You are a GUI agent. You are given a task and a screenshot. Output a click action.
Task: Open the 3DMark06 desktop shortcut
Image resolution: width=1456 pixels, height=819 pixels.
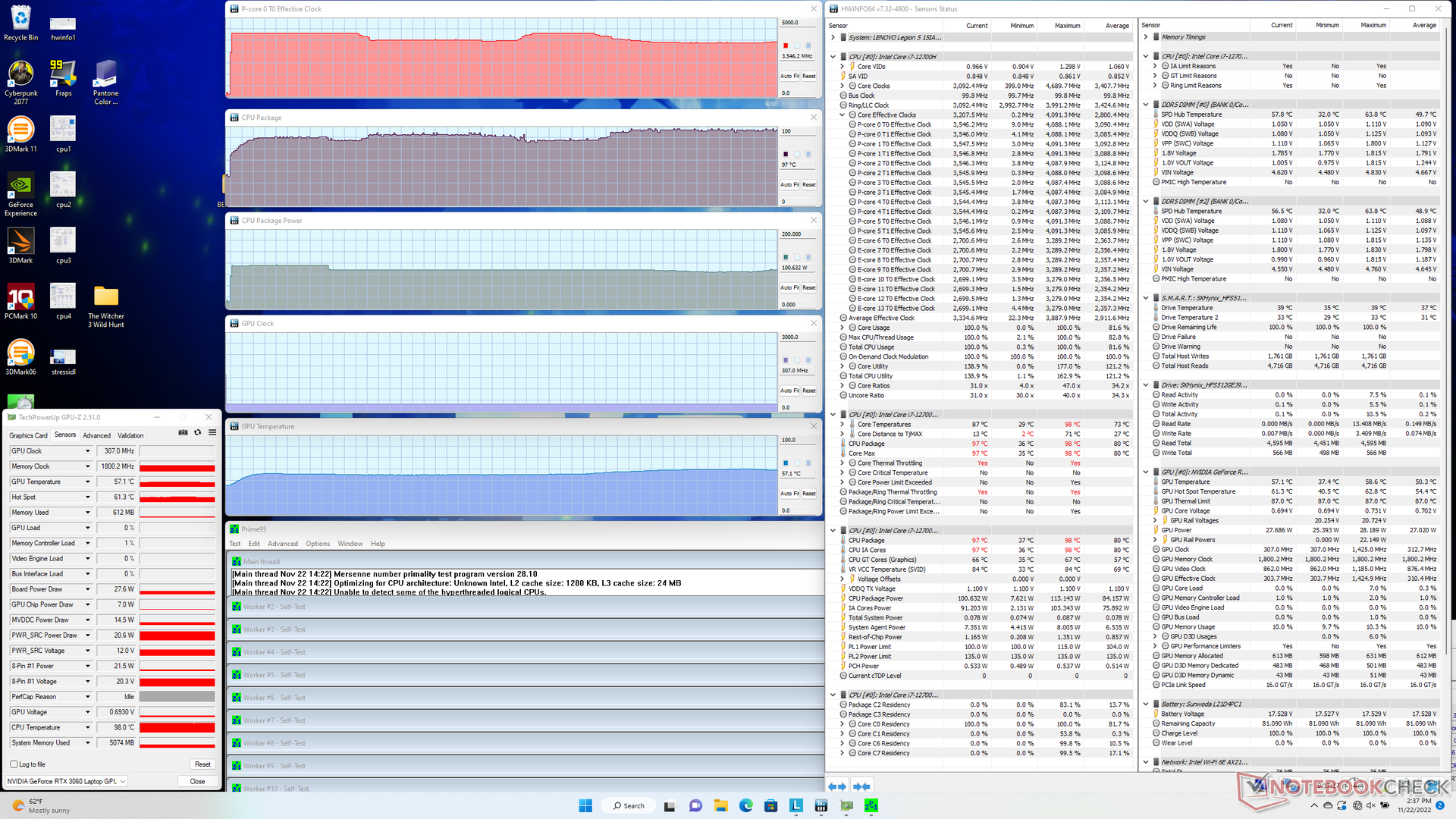[x=20, y=357]
